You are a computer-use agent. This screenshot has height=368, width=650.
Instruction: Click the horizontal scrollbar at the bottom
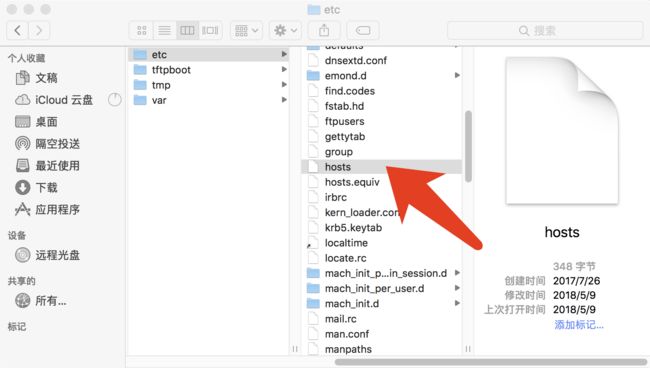click(490, 362)
